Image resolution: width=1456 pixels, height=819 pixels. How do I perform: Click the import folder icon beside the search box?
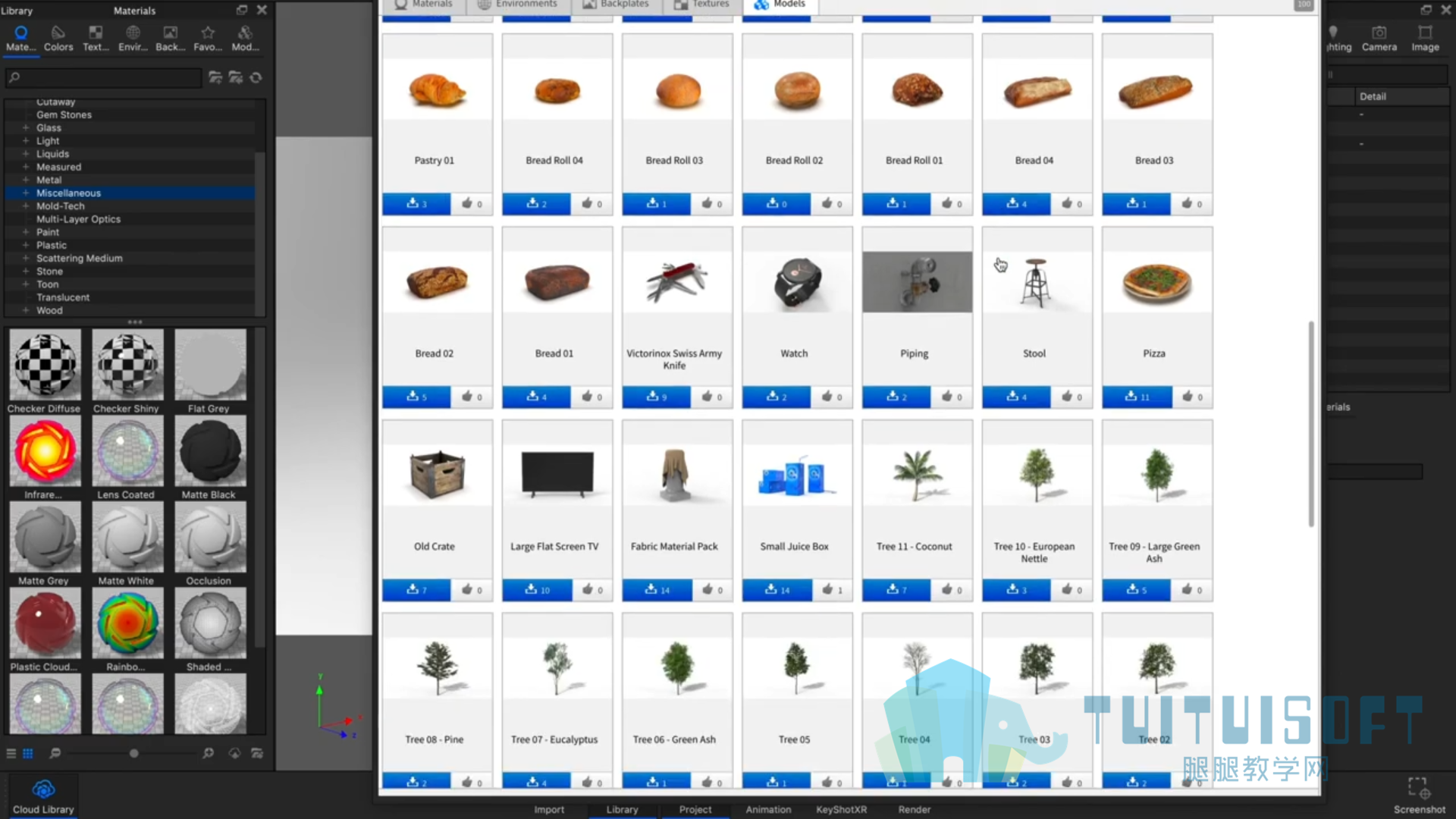[x=236, y=77]
